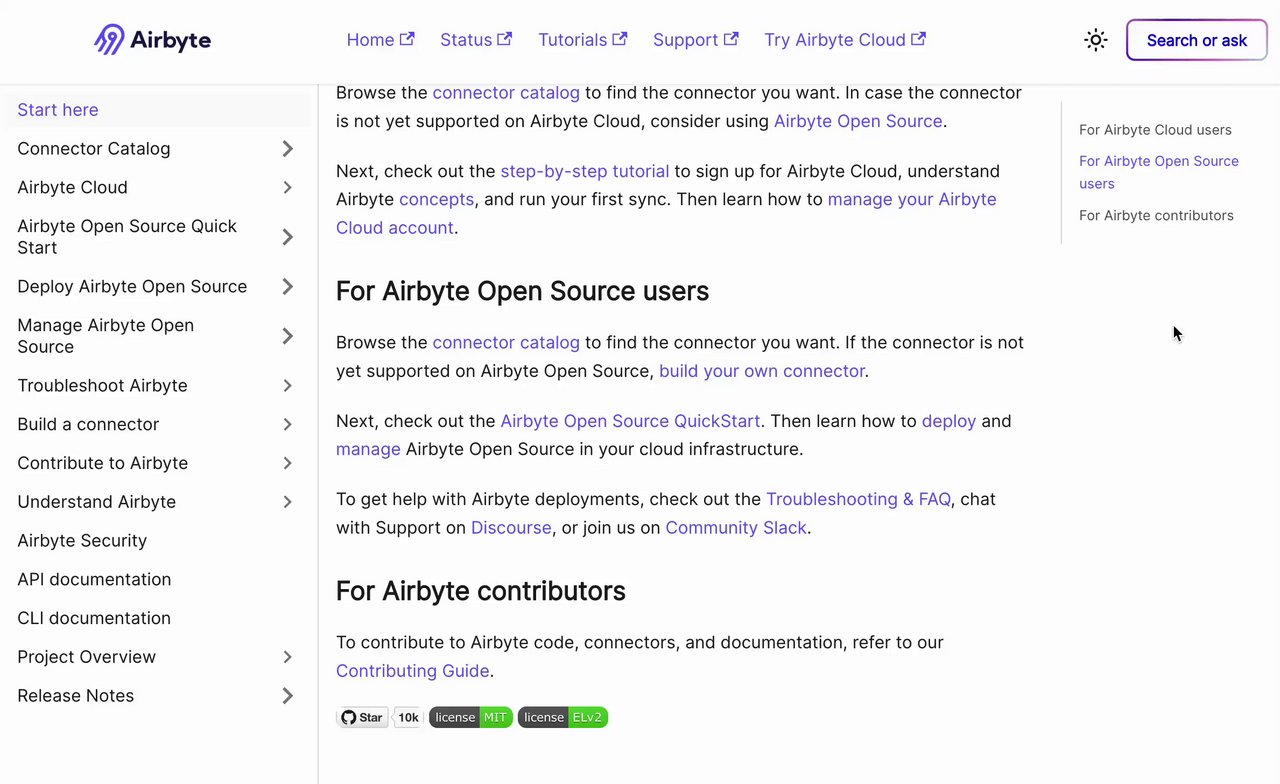Expand the Airbyte Cloud sidebar section
The image size is (1280, 784).
point(287,188)
